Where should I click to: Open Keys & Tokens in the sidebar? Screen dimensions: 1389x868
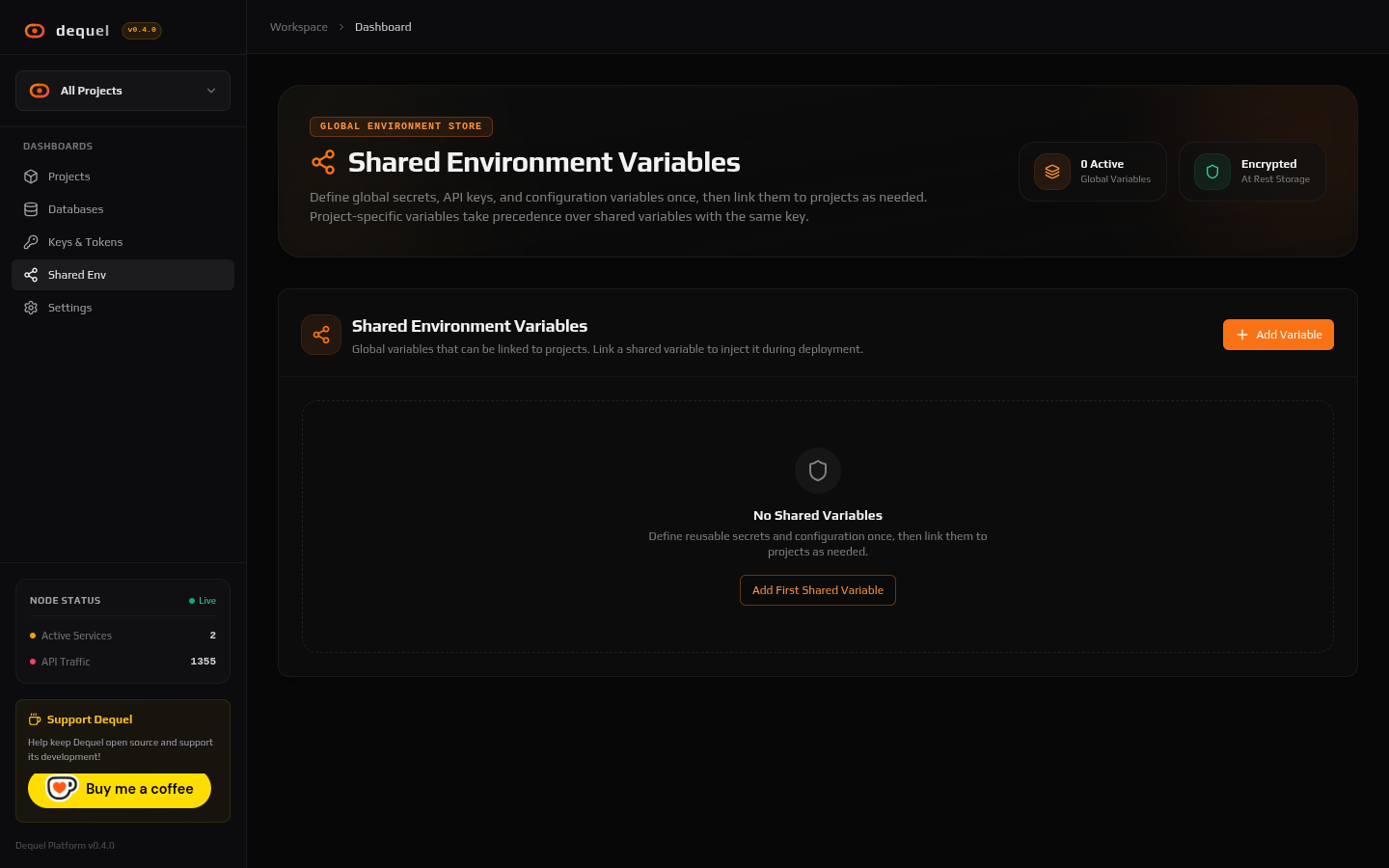pyautogui.click(x=123, y=242)
